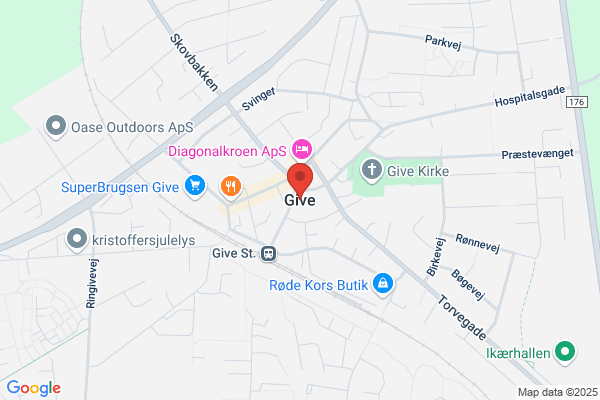Click the orange restaurant fork-and-knife marker
The image size is (600, 400).
point(231,187)
